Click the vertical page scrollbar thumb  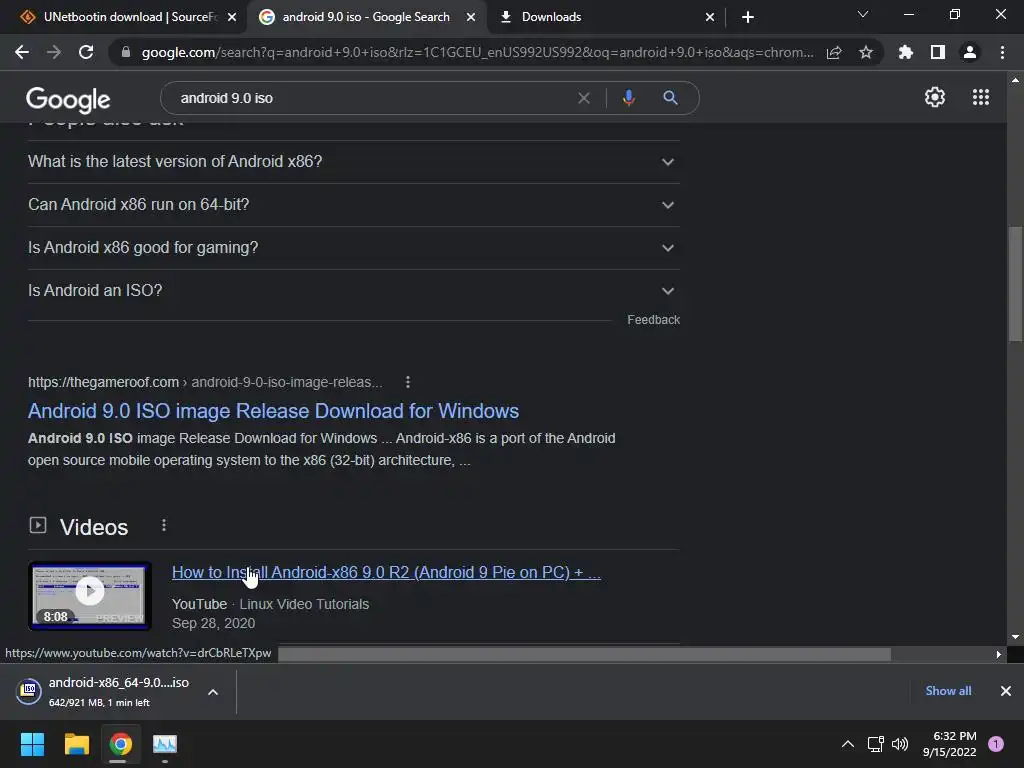(1015, 283)
